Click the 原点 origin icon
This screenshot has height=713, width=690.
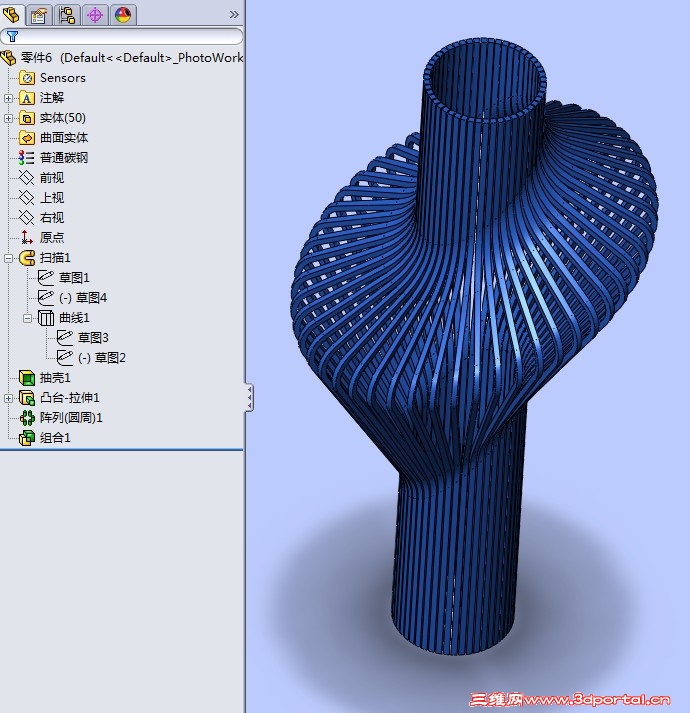tap(26, 237)
